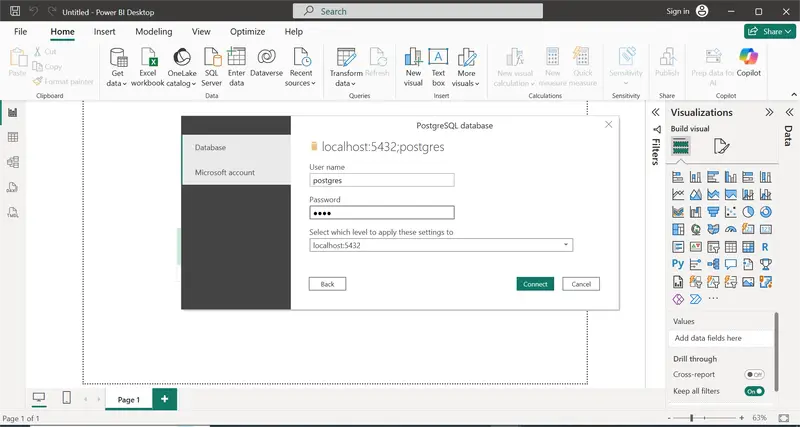Image resolution: width=800 pixels, height=427 pixels.
Task: Click the Format visual tab icon
Action: pos(721,146)
